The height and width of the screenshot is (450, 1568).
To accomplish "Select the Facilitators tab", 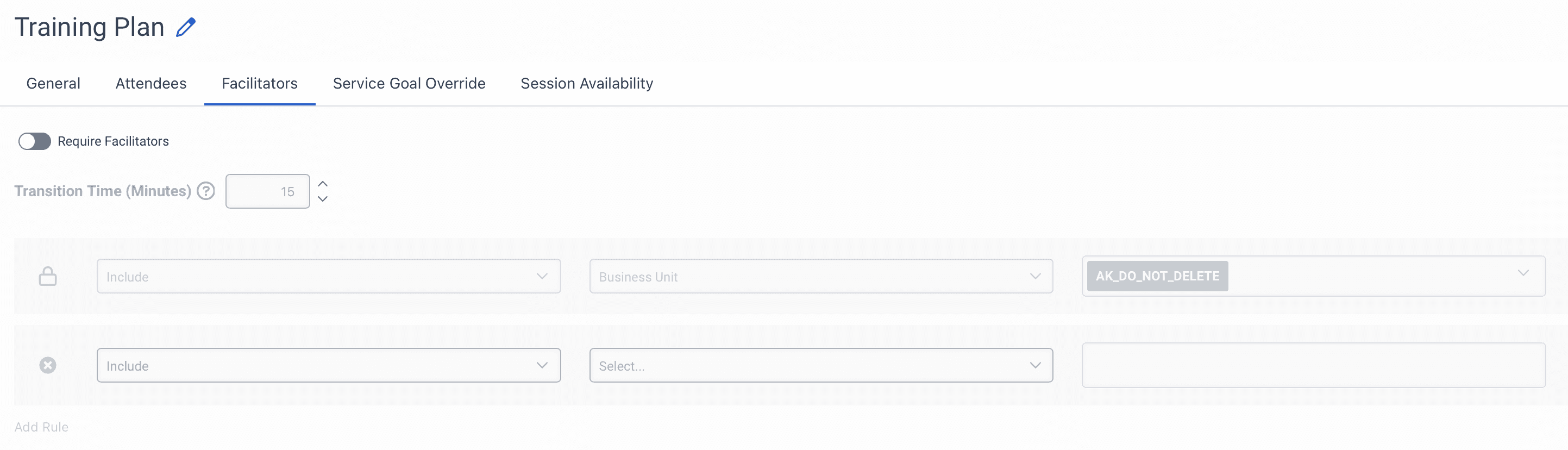I will tap(259, 83).
